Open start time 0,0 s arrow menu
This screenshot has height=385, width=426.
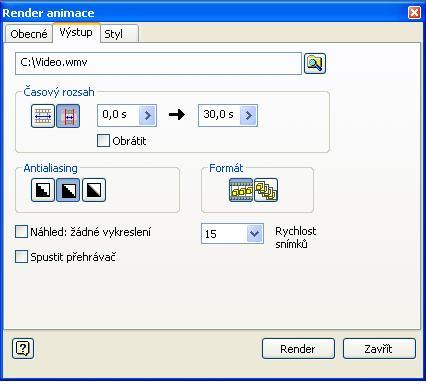[x=147, y=115]
